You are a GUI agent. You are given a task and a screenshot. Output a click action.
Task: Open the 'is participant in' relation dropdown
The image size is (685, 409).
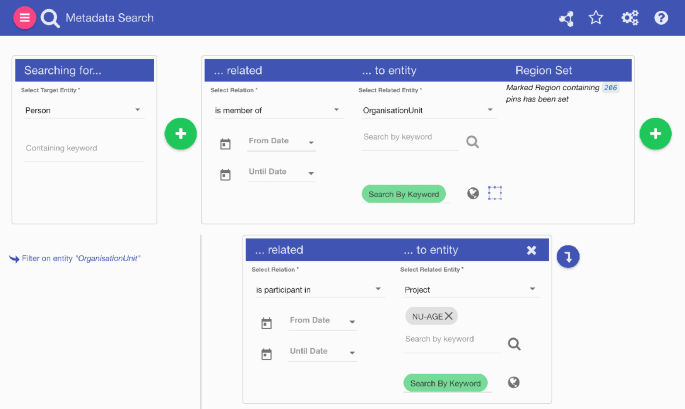[x=319, y=290]
